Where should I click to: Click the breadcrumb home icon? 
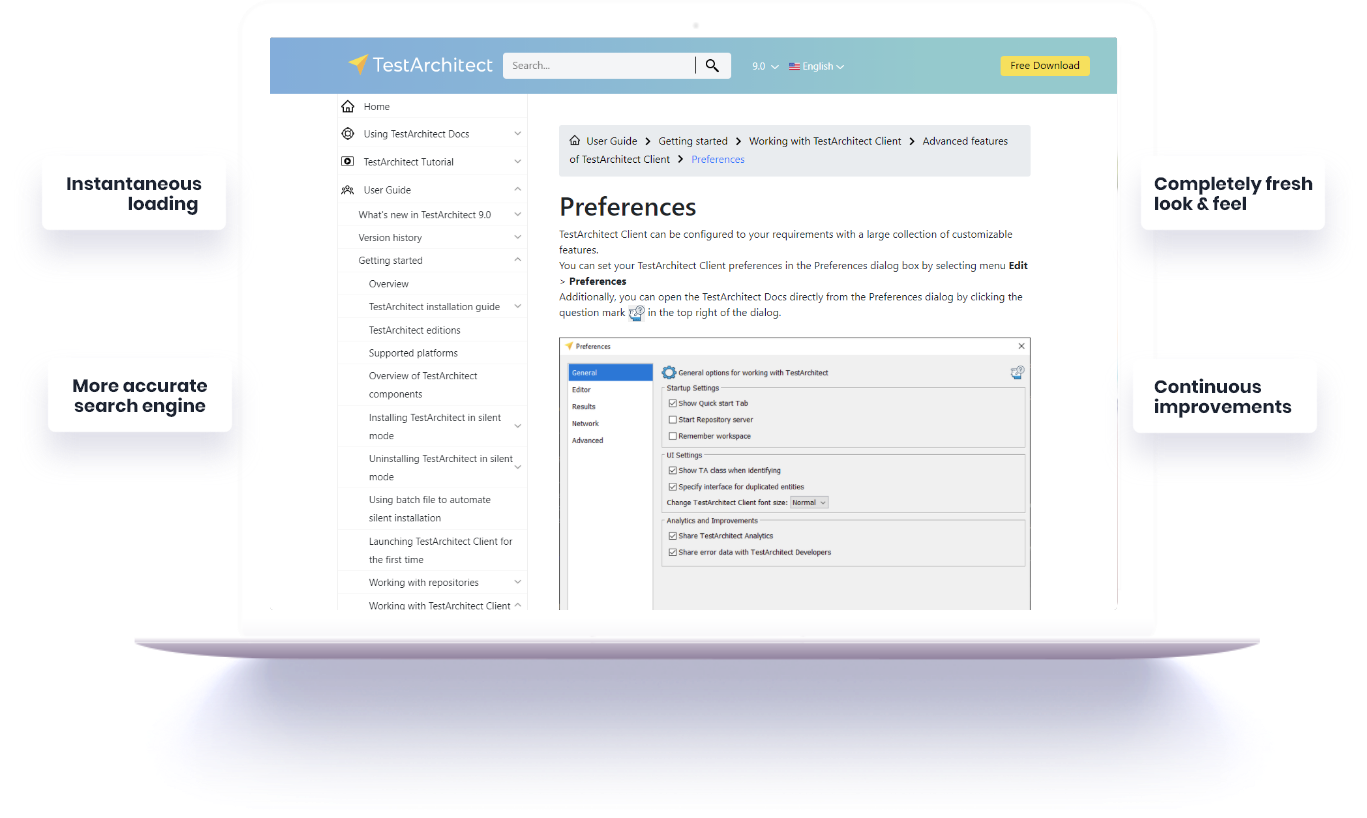(x=575, y=141)
